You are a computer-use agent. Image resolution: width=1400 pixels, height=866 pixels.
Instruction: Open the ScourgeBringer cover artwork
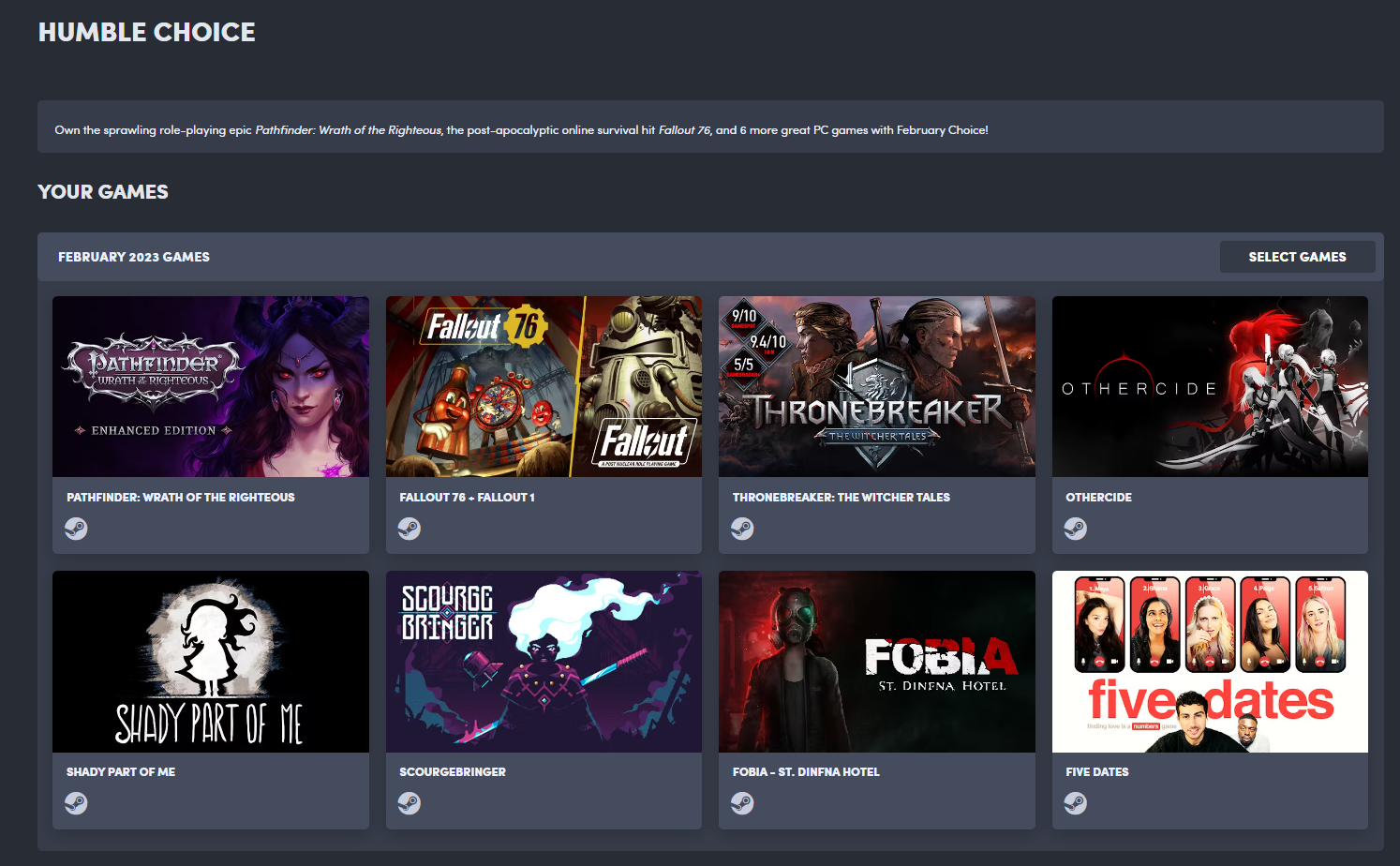(x=544, y=662)
